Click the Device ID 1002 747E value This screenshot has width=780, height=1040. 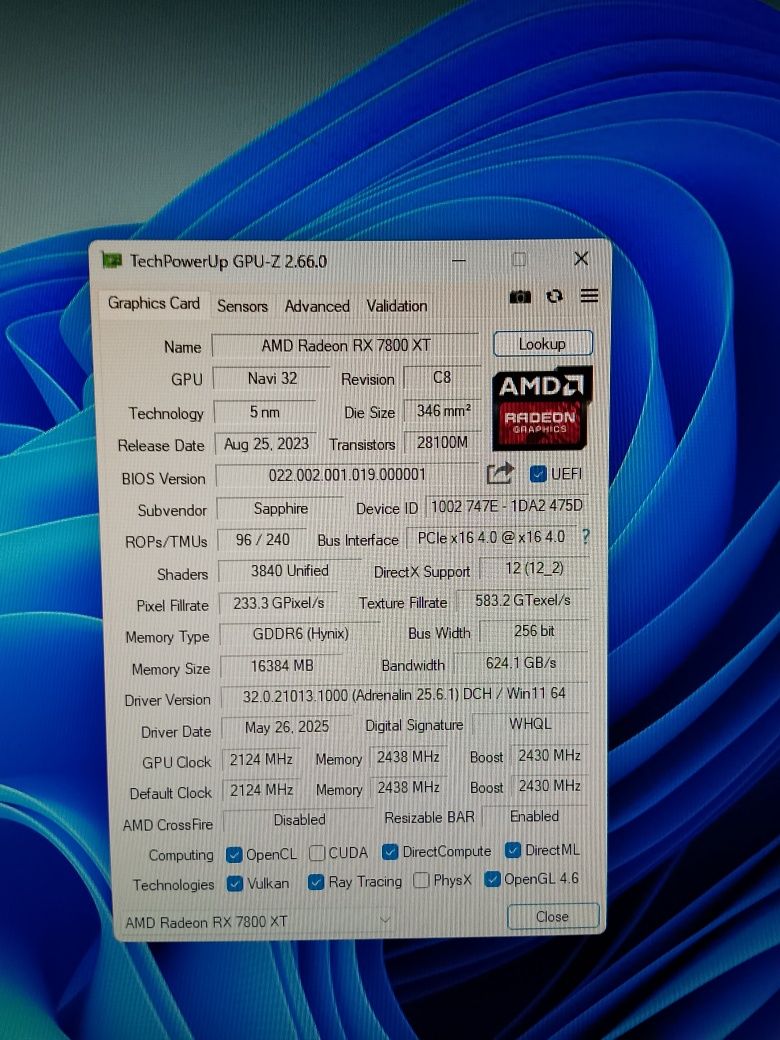(506, 506)
